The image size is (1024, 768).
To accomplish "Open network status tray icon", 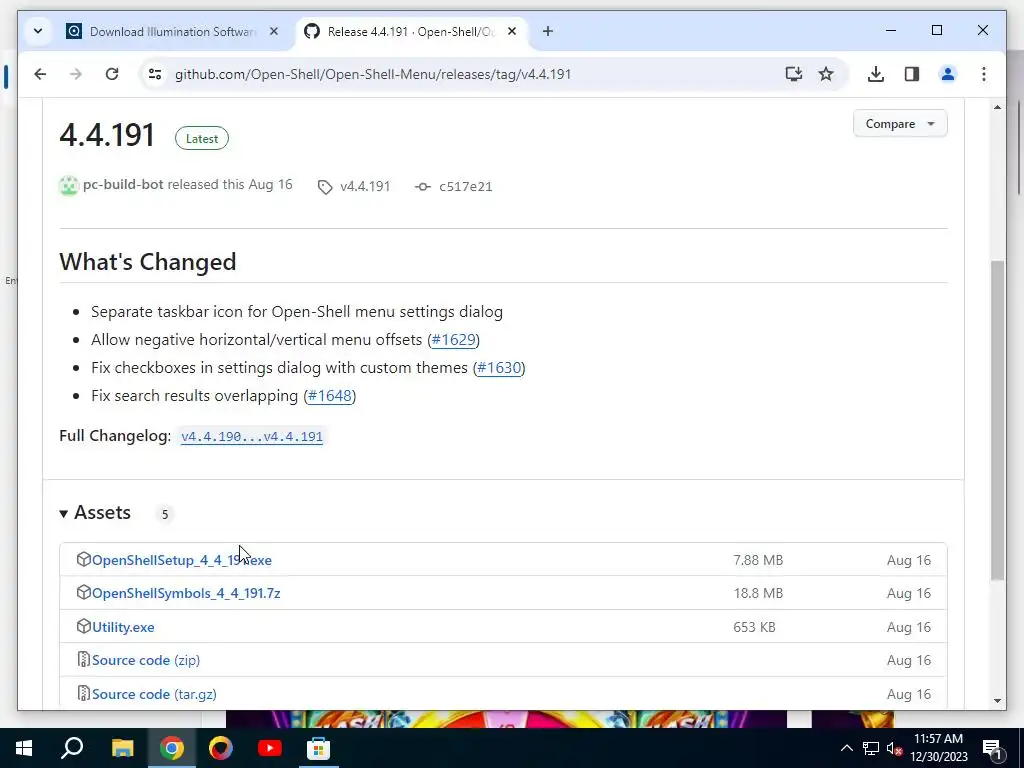I will pyautogui.click(x=871, y=748).
